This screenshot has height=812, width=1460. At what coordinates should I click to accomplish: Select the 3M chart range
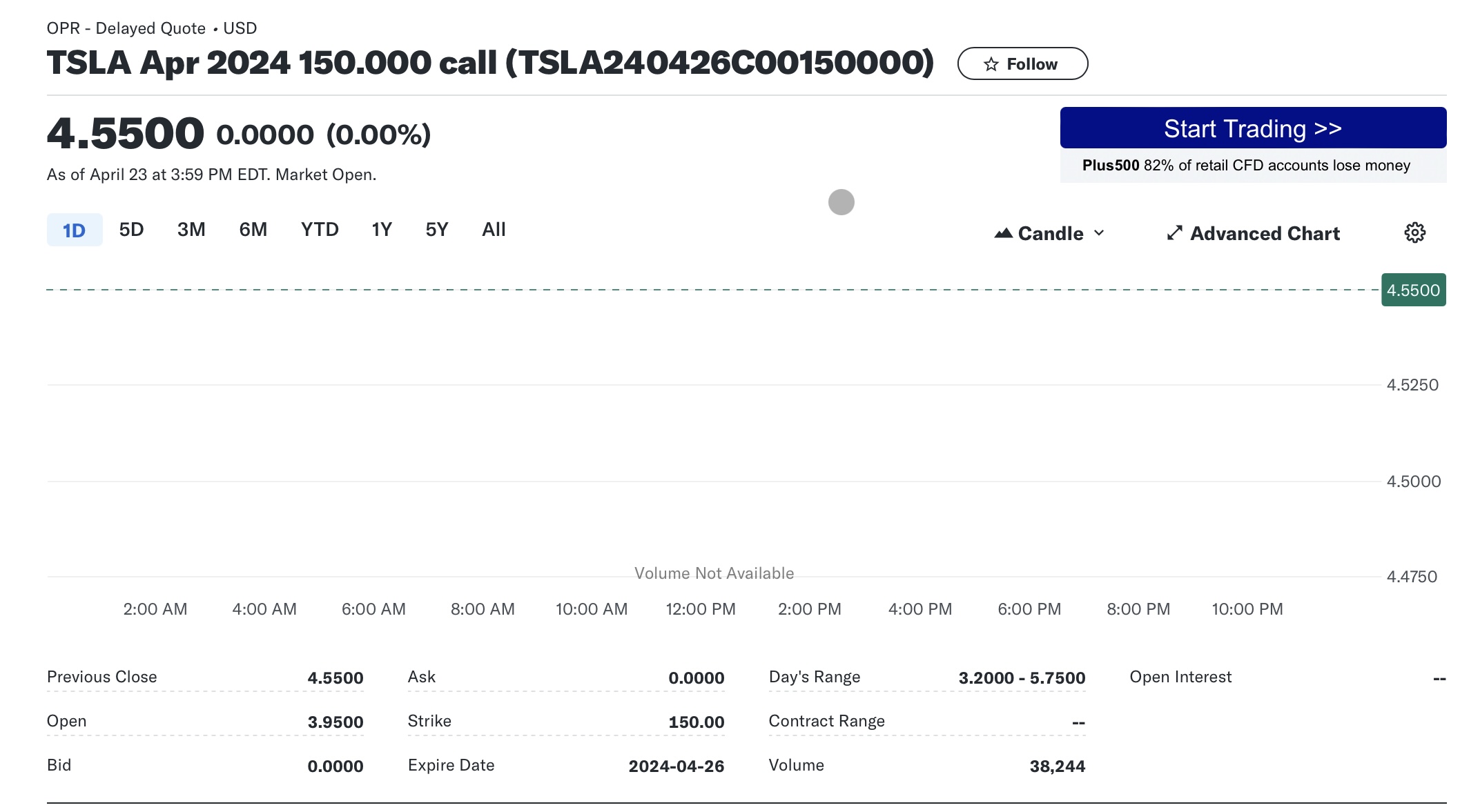(191, 230)
